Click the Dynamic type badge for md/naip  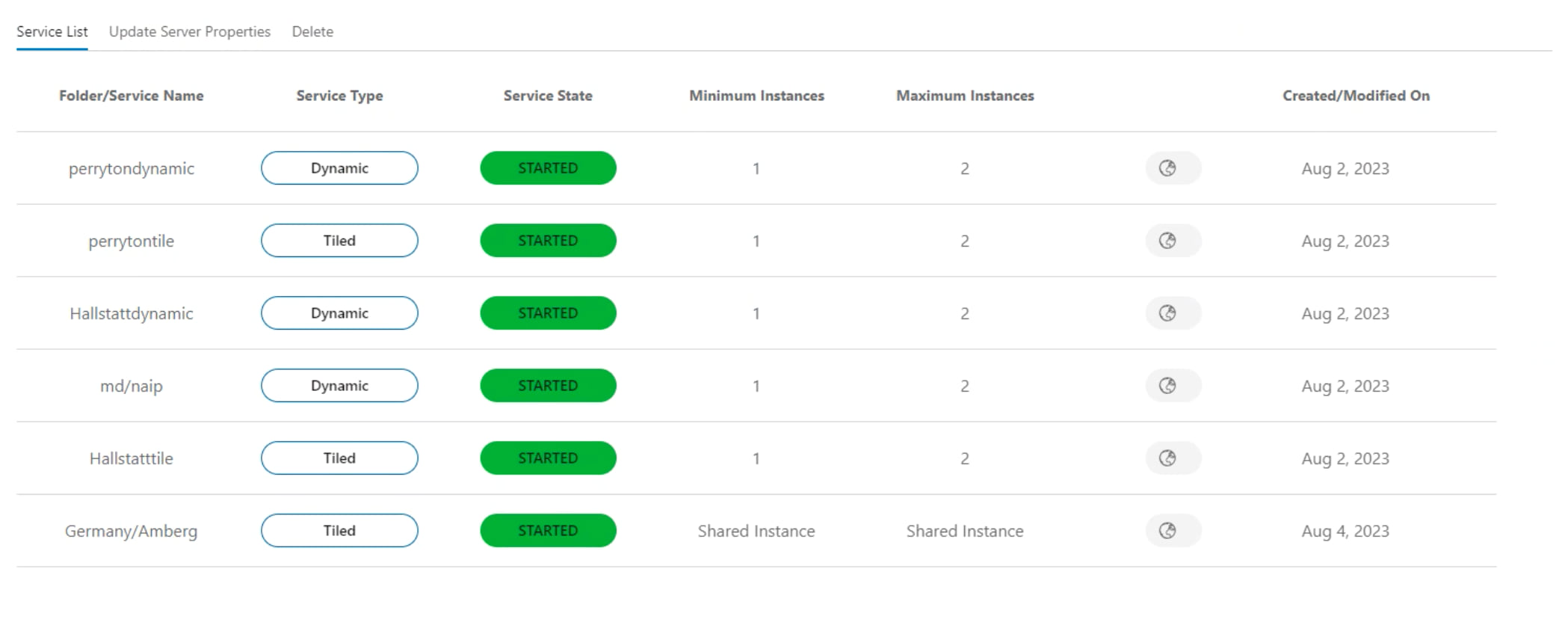(x=339, y=386)
